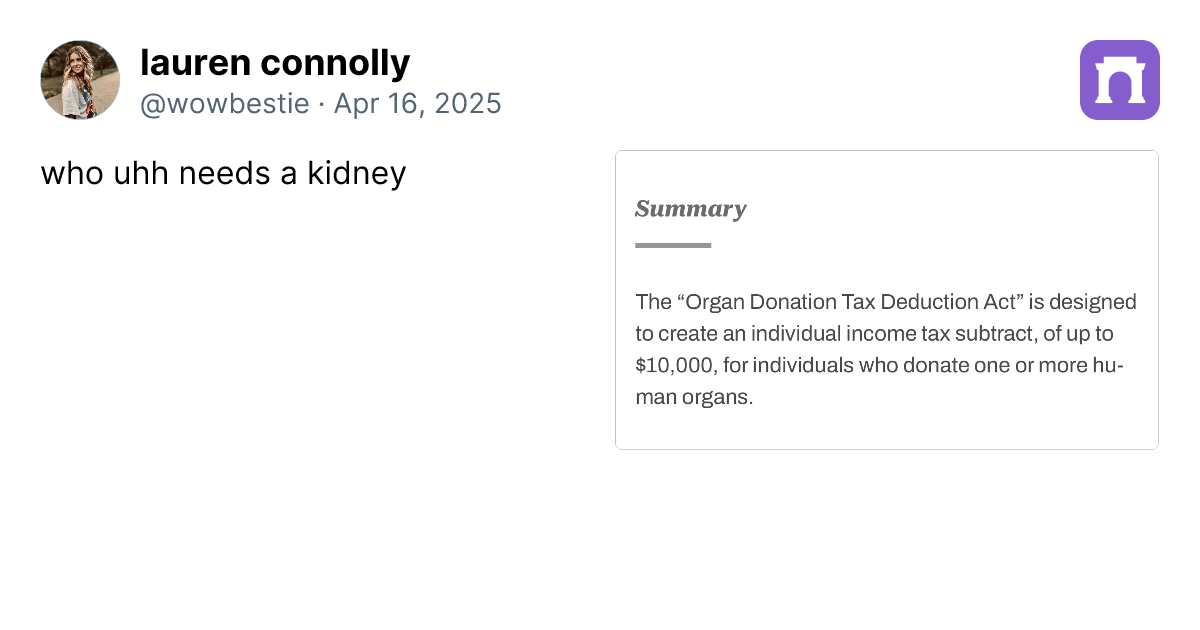Click blank space below summary text in card
Screen dimensions: 1200x630
click(x=886, y=428)
